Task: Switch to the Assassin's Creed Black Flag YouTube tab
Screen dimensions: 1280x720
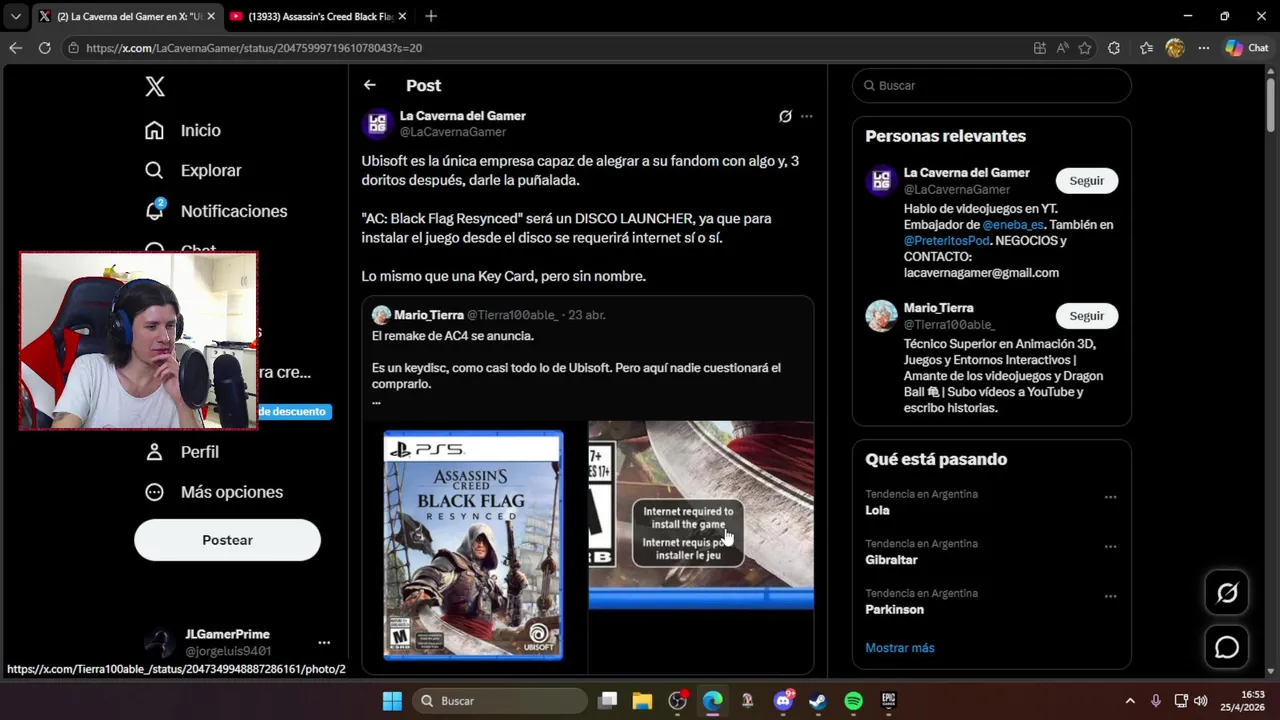Action: [x=315, y=16]
